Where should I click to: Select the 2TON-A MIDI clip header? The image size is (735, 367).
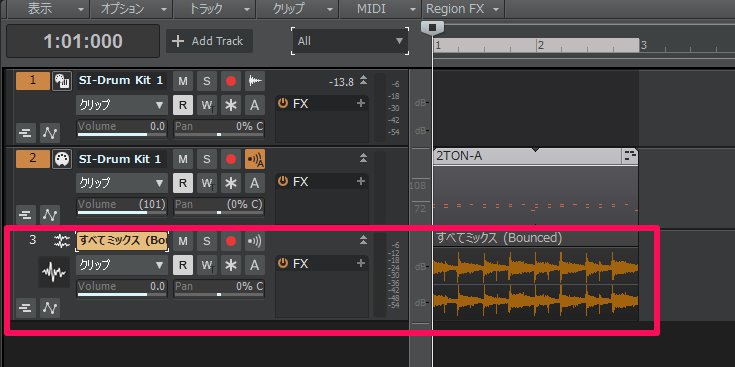click(x=527, y=157)
